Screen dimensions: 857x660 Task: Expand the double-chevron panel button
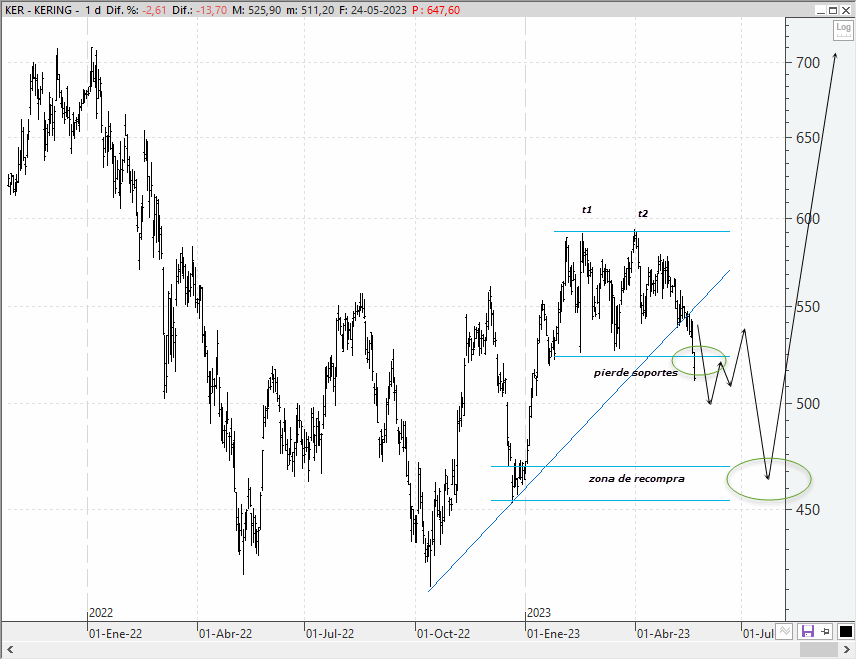[x=784, y=632]
